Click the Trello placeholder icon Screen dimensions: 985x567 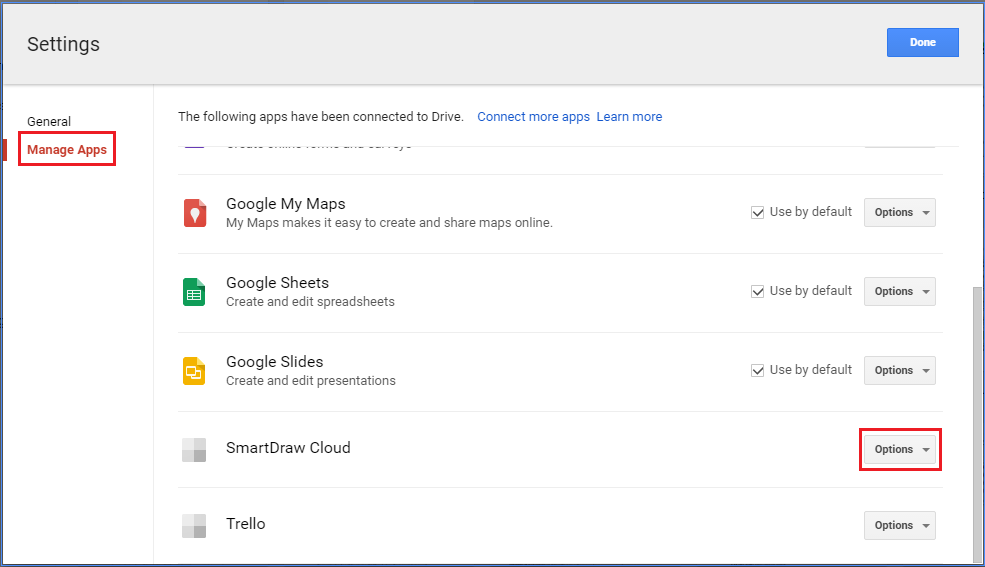click(x=194, y=526)
